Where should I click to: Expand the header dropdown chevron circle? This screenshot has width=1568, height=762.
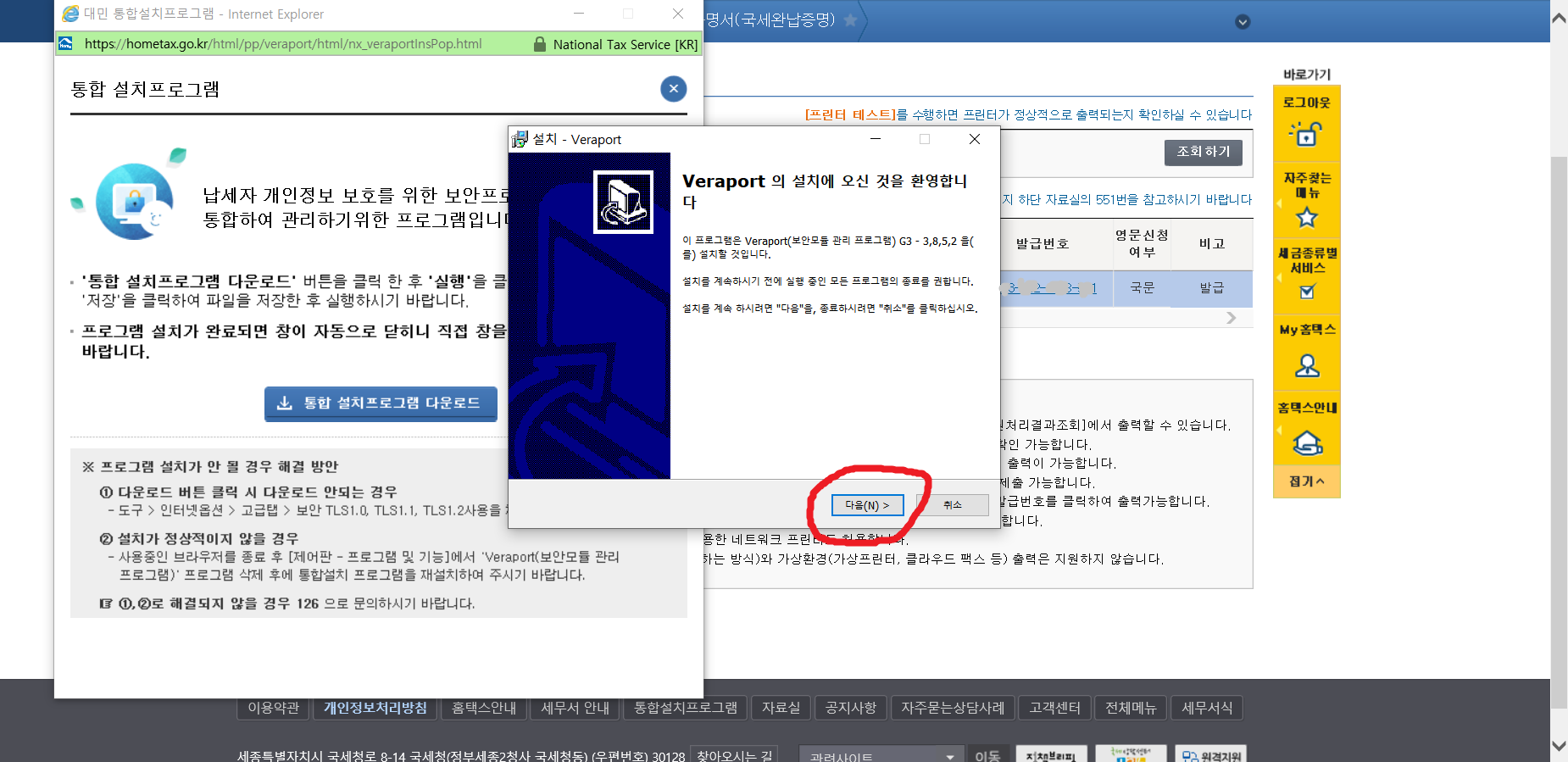tap(1243, 21)
